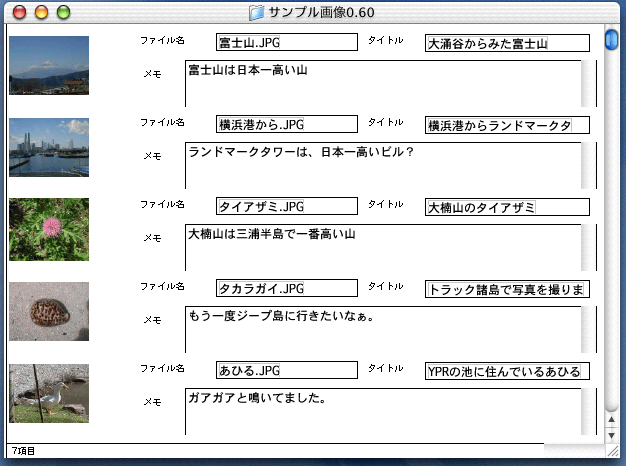
Task: Click the duck photo thumbnail
Action: click(x=49, y=393)
